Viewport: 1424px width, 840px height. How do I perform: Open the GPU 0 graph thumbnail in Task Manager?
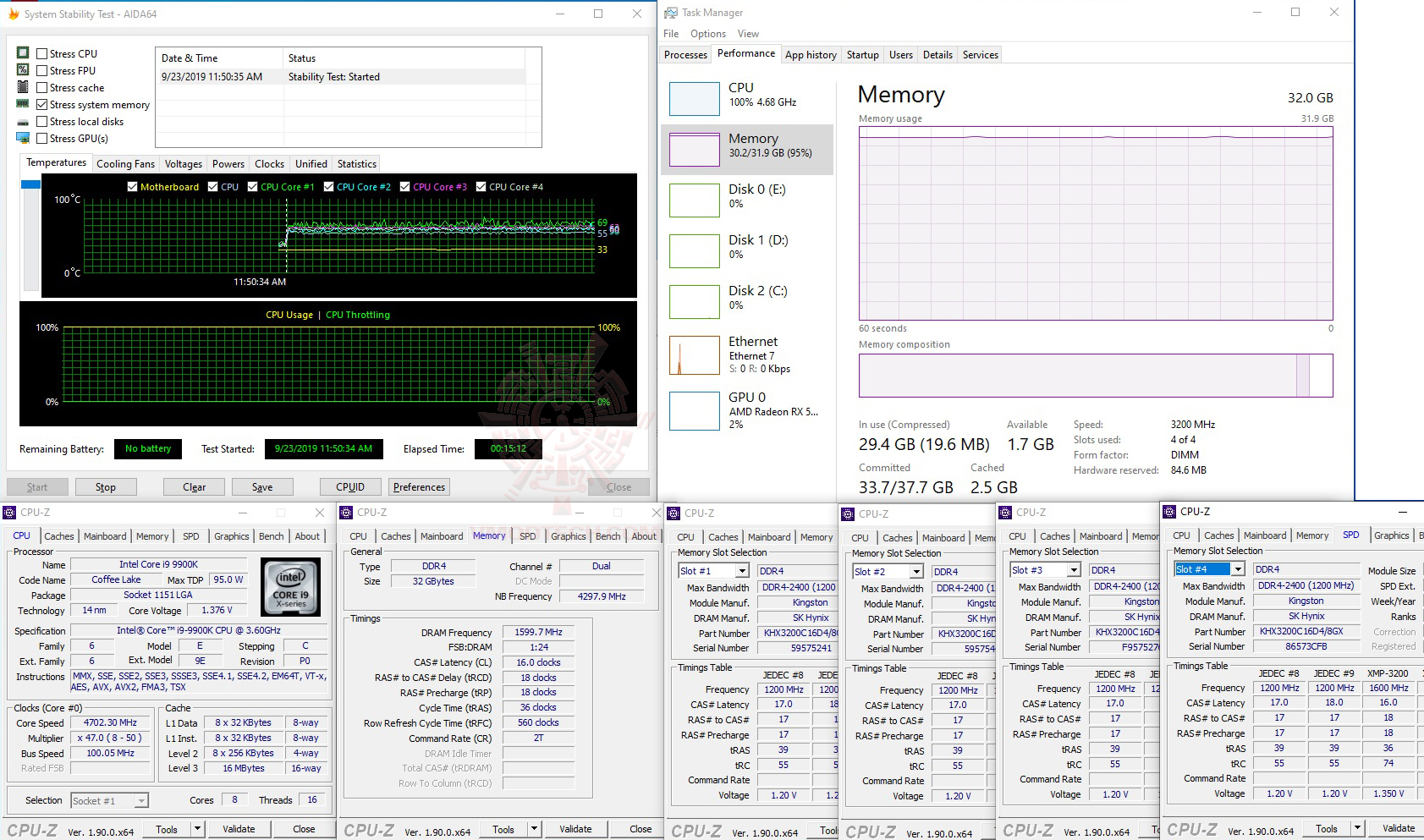click(695, 411)
